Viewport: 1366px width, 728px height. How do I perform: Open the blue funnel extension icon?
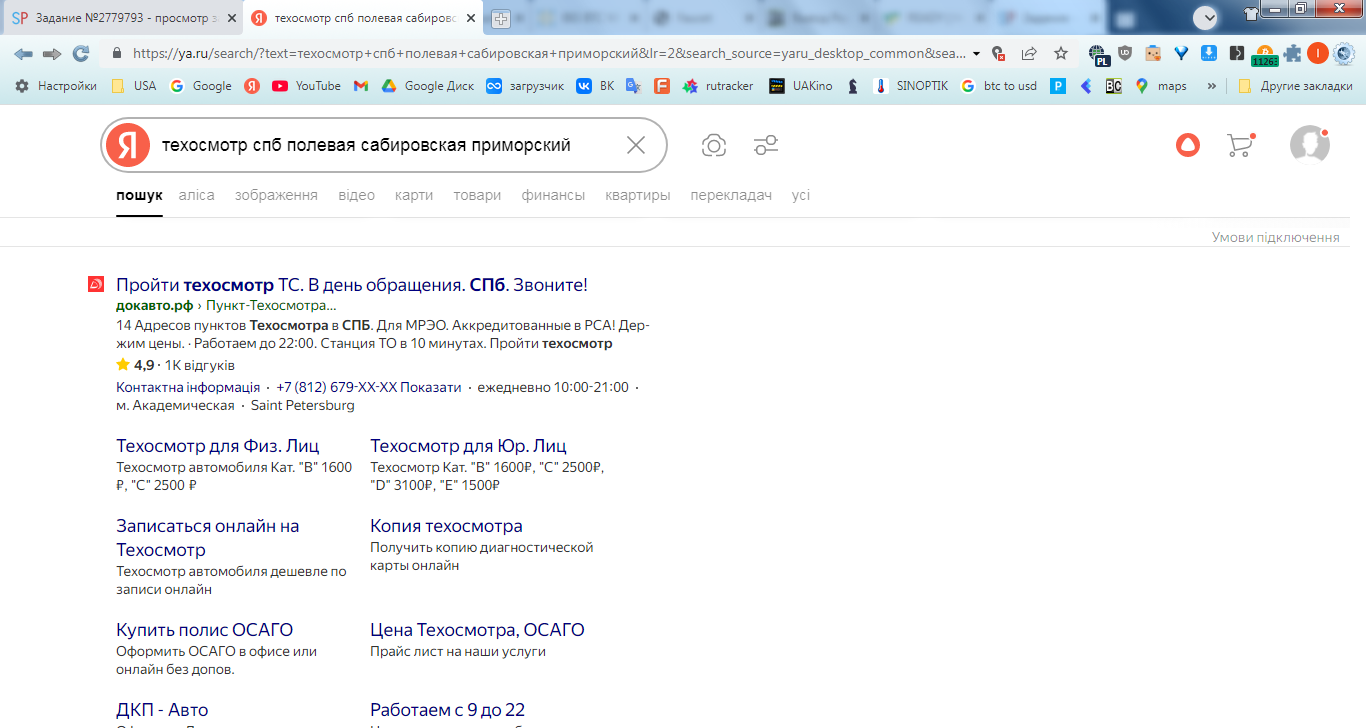[1181, 53]
